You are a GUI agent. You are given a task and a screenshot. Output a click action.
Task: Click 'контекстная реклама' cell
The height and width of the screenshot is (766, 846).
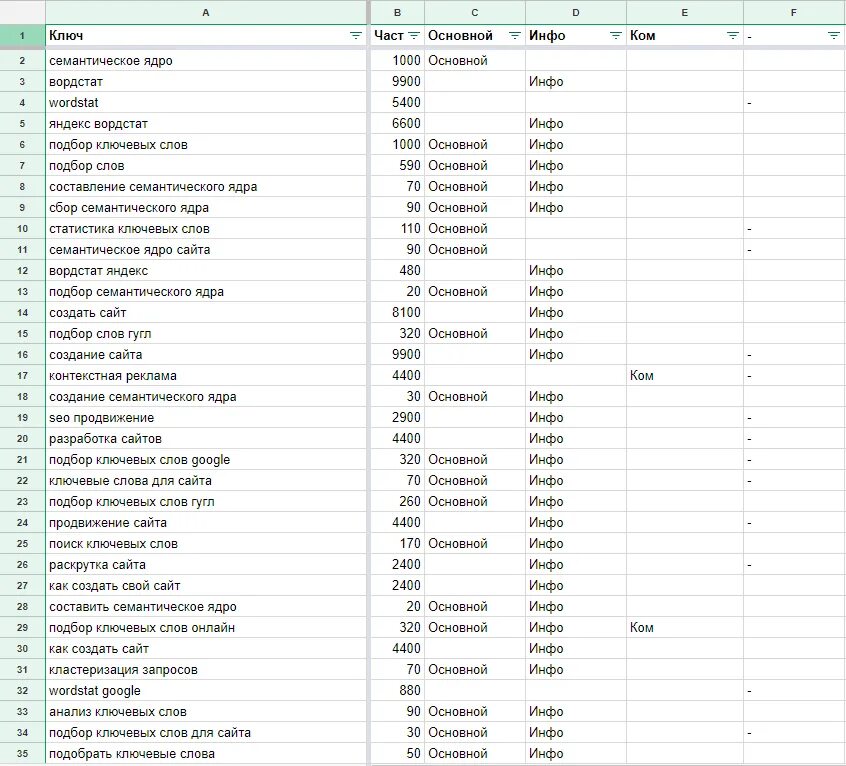pyautogui.click(x=206, y=375)
